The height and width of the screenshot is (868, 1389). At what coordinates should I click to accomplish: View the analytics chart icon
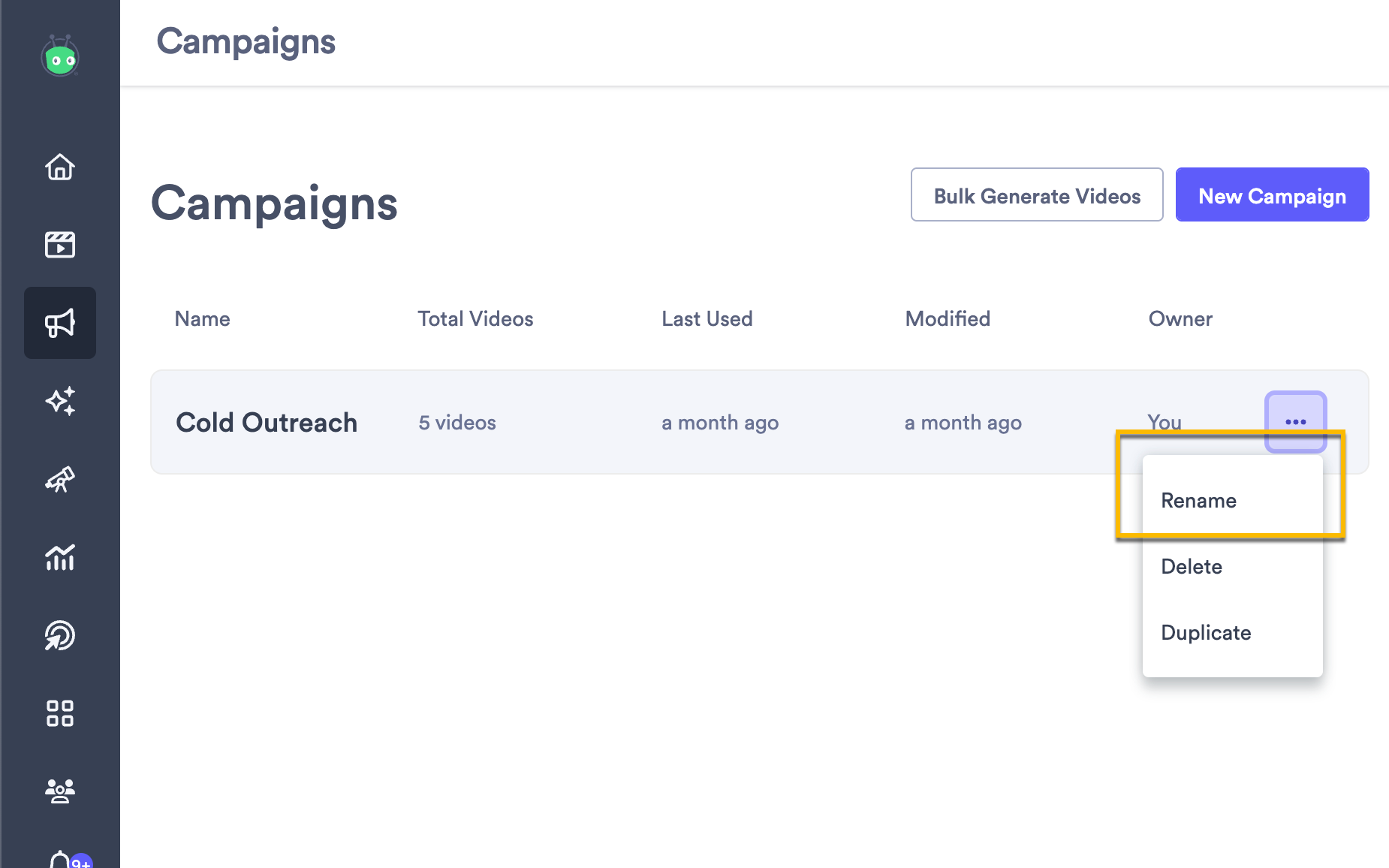coord(60,558)
